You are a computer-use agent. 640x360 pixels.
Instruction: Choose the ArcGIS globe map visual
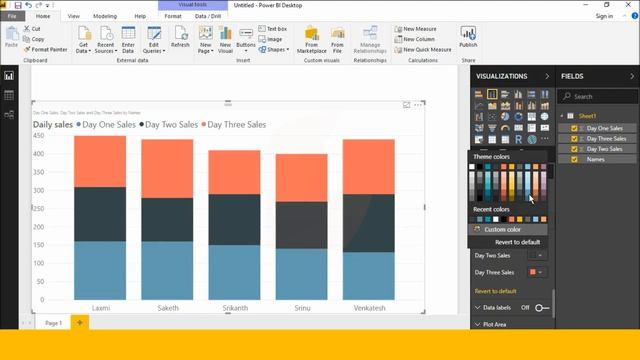click(x=531, y=140)
